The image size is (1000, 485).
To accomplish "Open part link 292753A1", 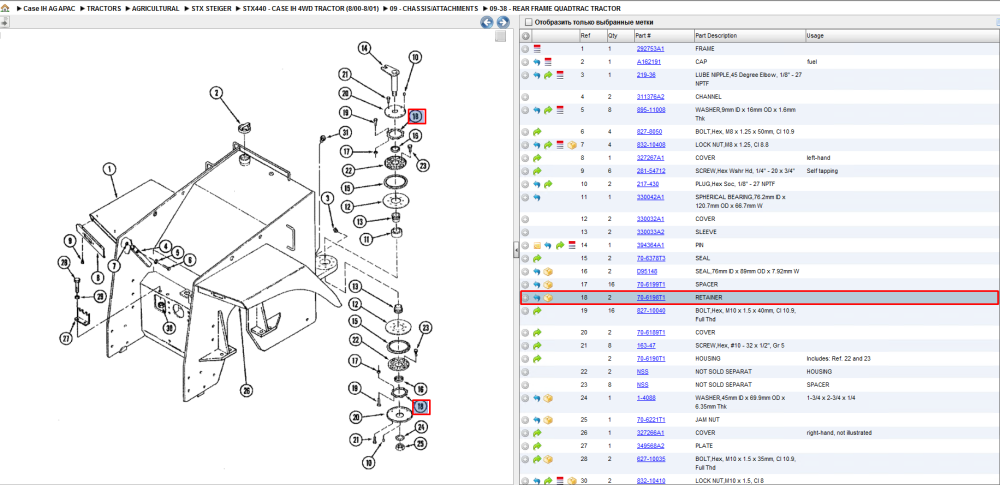I will coord(651,48).
